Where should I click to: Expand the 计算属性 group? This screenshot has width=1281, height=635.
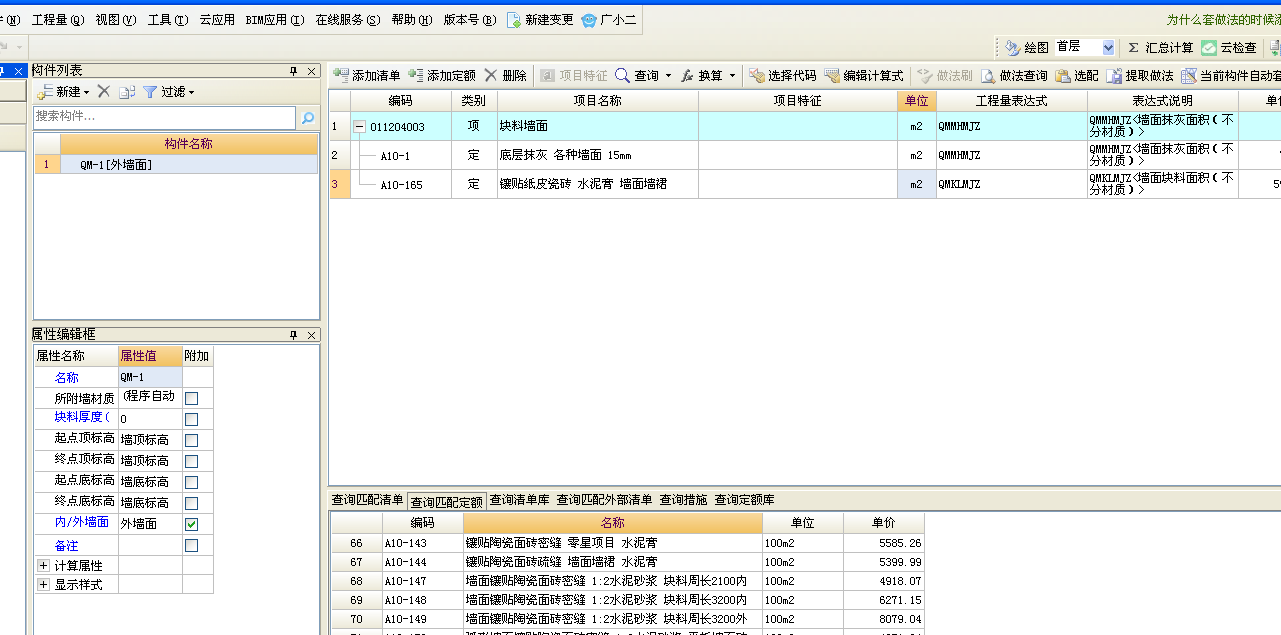43,566
